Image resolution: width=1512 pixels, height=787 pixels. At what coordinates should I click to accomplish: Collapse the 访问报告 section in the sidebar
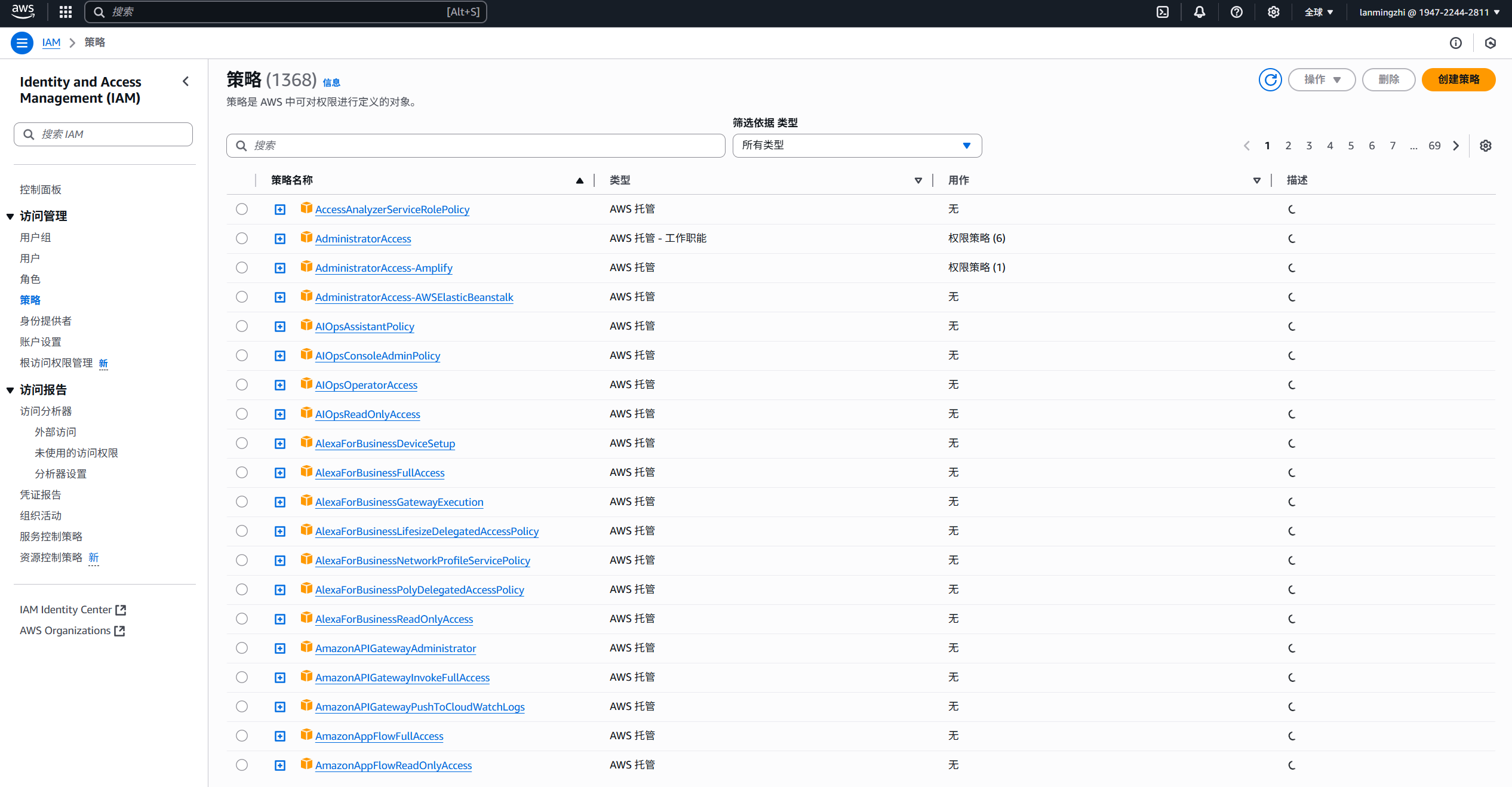[x=10, y=390]
